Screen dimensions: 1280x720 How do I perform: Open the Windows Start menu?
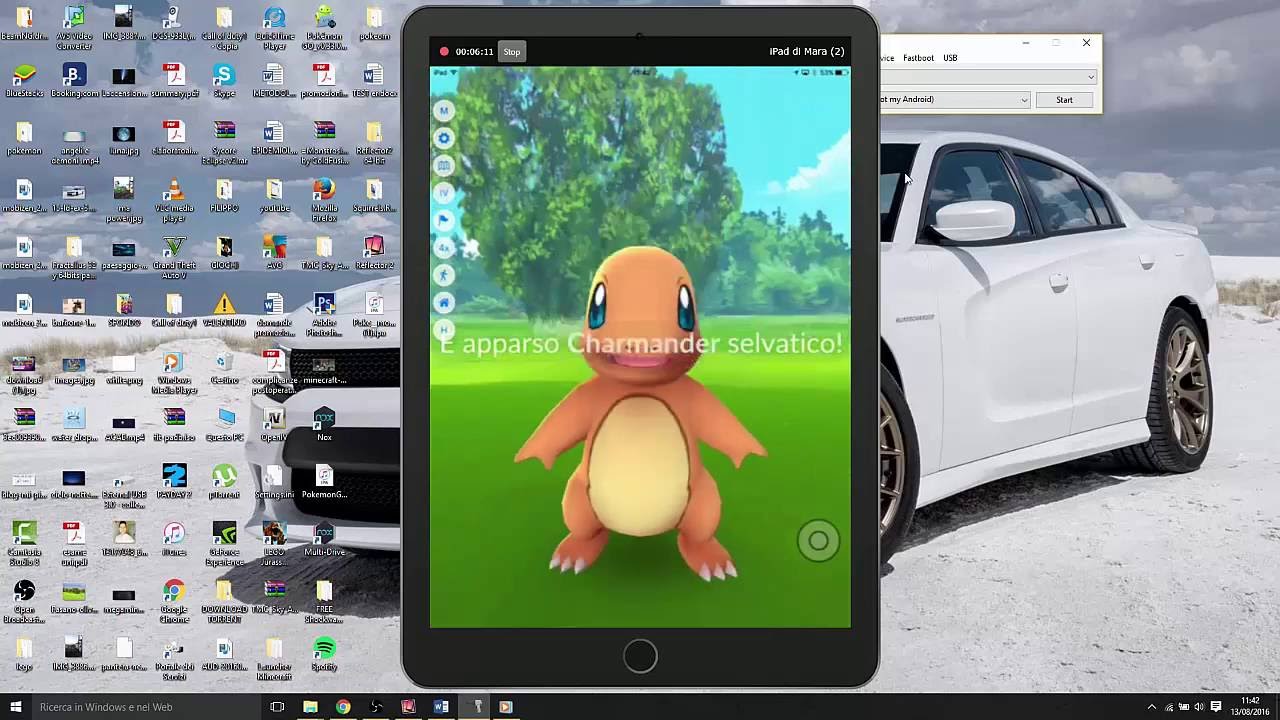tap(15, 707)
